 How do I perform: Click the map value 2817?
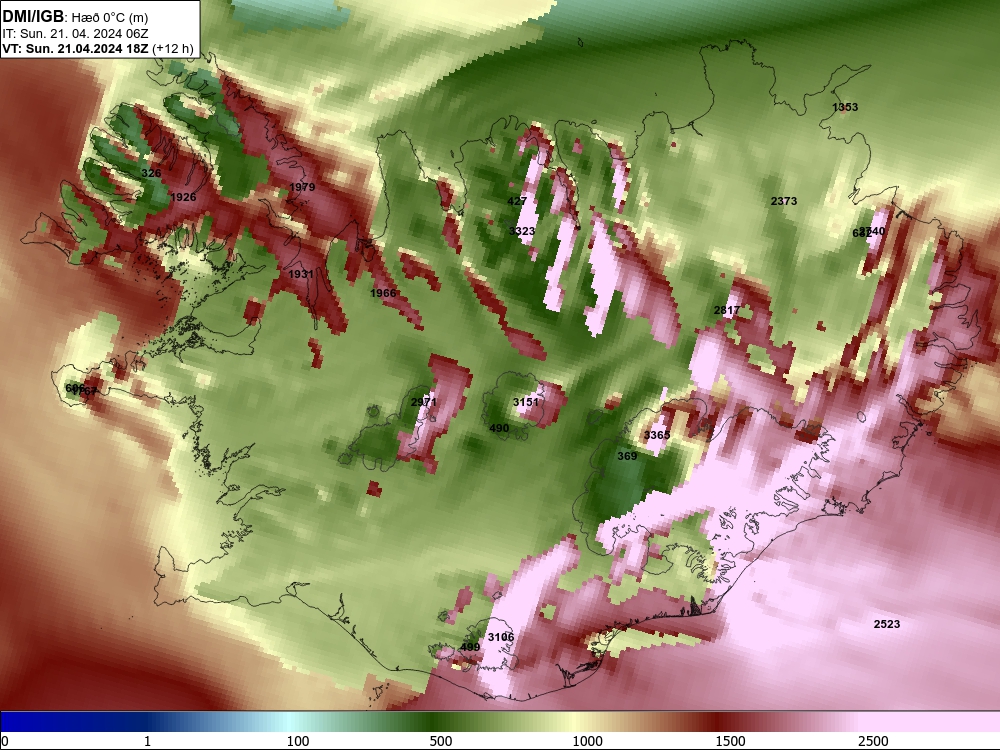[x=727, y=311]
